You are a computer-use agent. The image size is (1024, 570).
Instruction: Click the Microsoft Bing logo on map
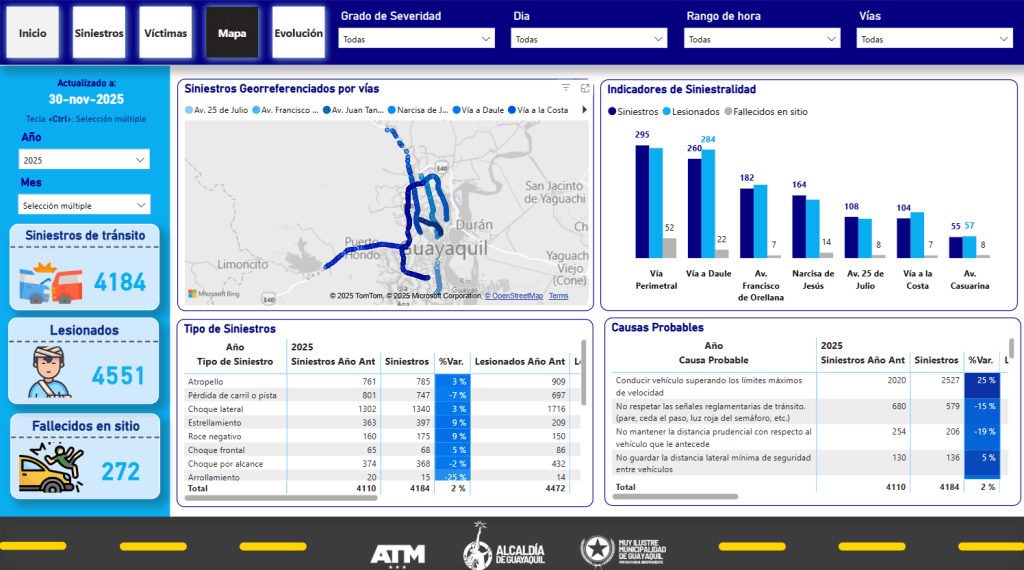click(x=215, y=294)
